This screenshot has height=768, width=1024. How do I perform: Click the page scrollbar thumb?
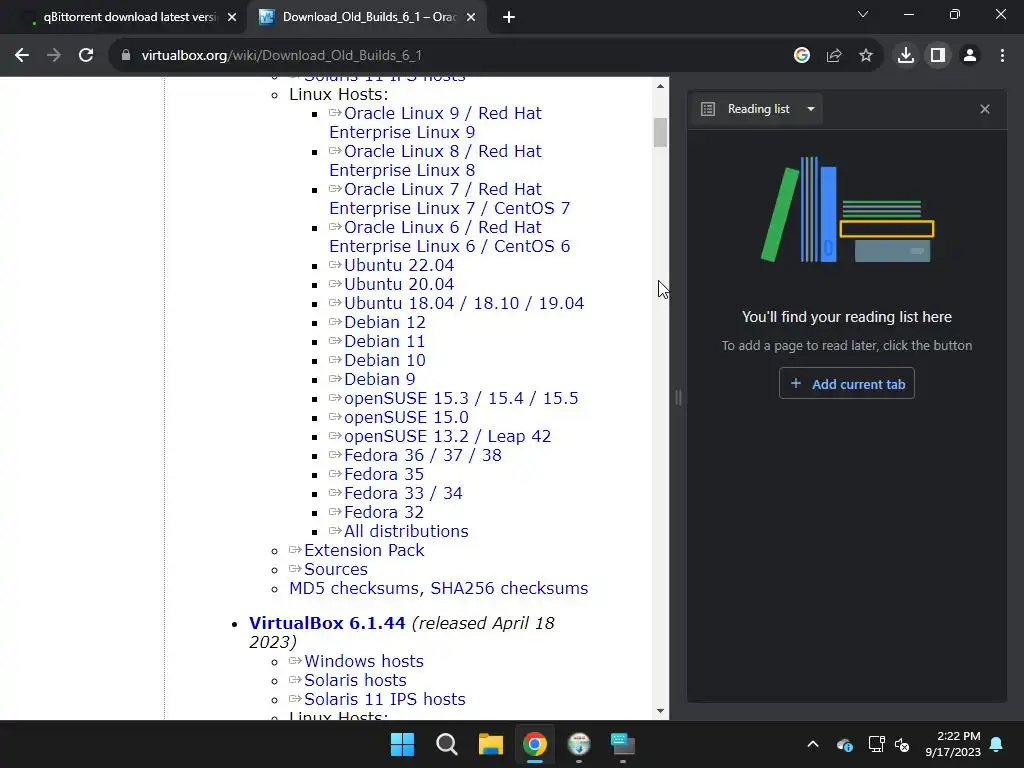click(660, 133)
